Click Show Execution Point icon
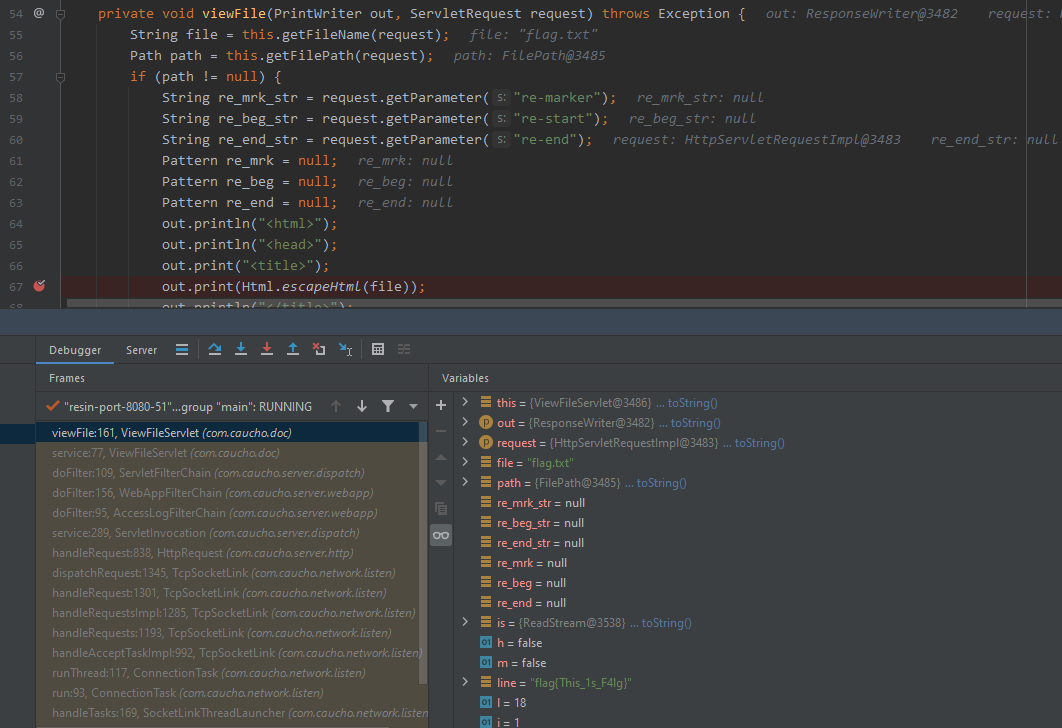The height and width of the screenshot is (728, 1062). click(x=182, y=349)
